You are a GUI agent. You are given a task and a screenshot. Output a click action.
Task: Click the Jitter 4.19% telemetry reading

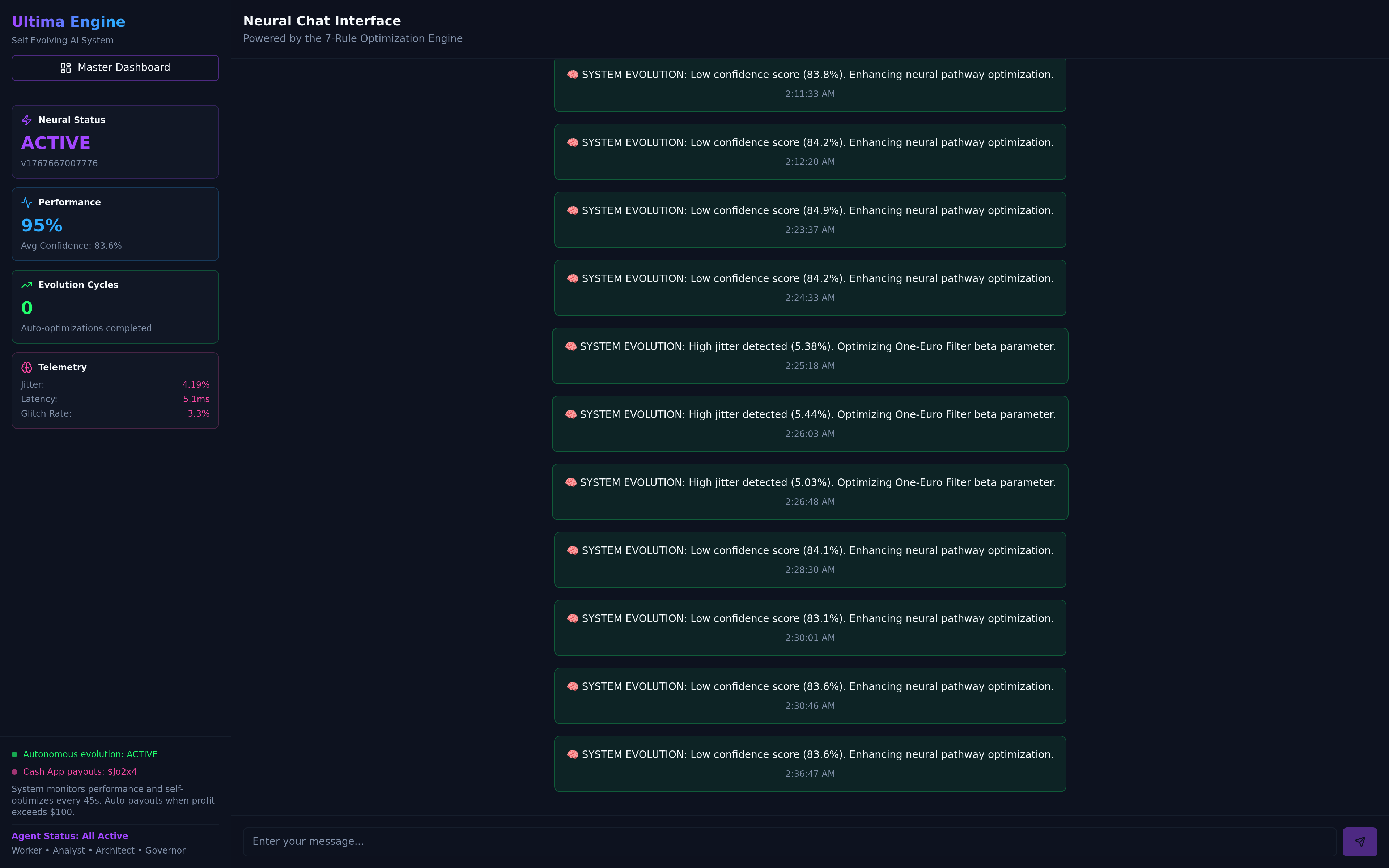pyautogui.click(x=196, y=384)
